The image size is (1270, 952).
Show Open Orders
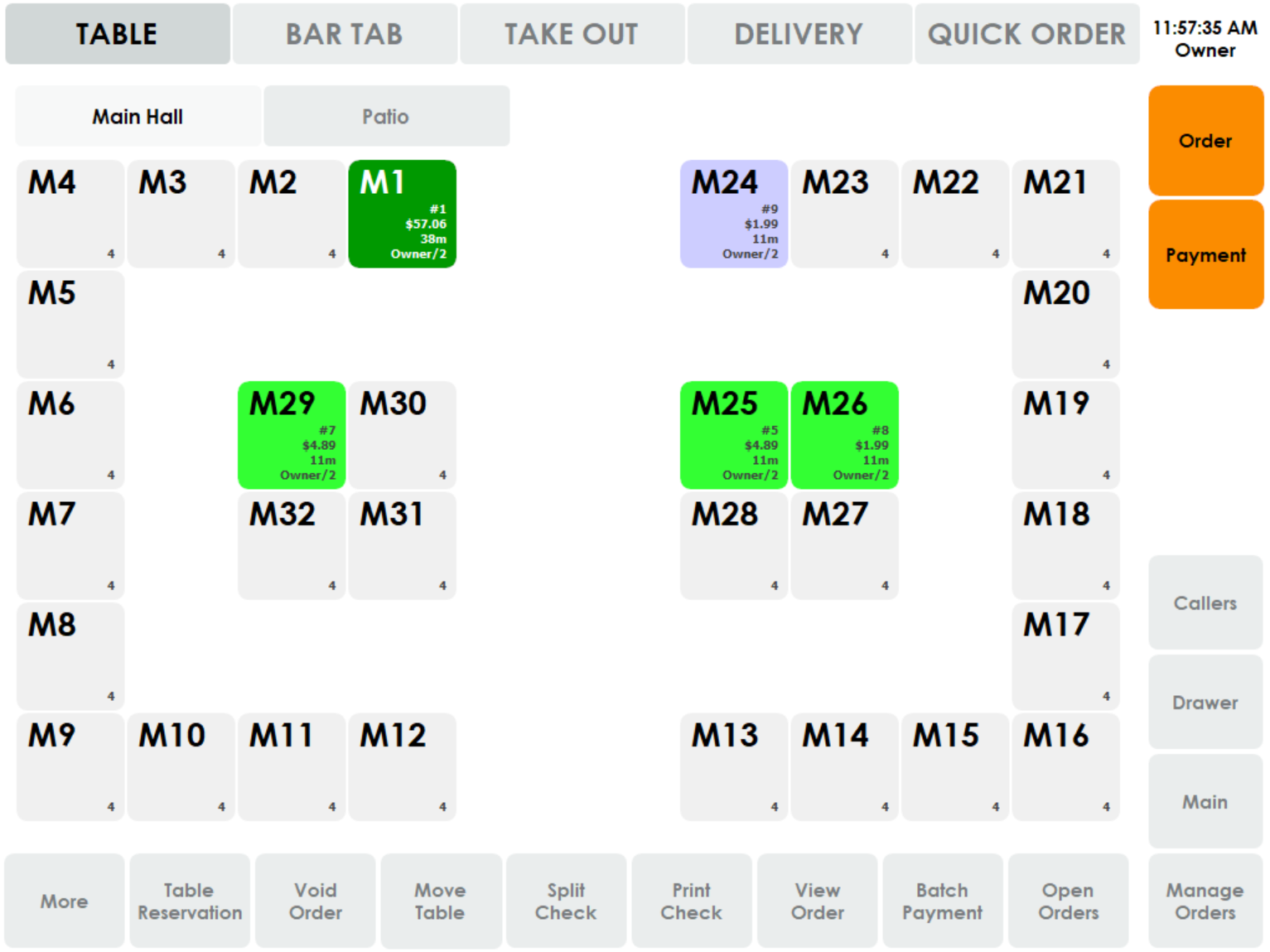click(1069, 901)
